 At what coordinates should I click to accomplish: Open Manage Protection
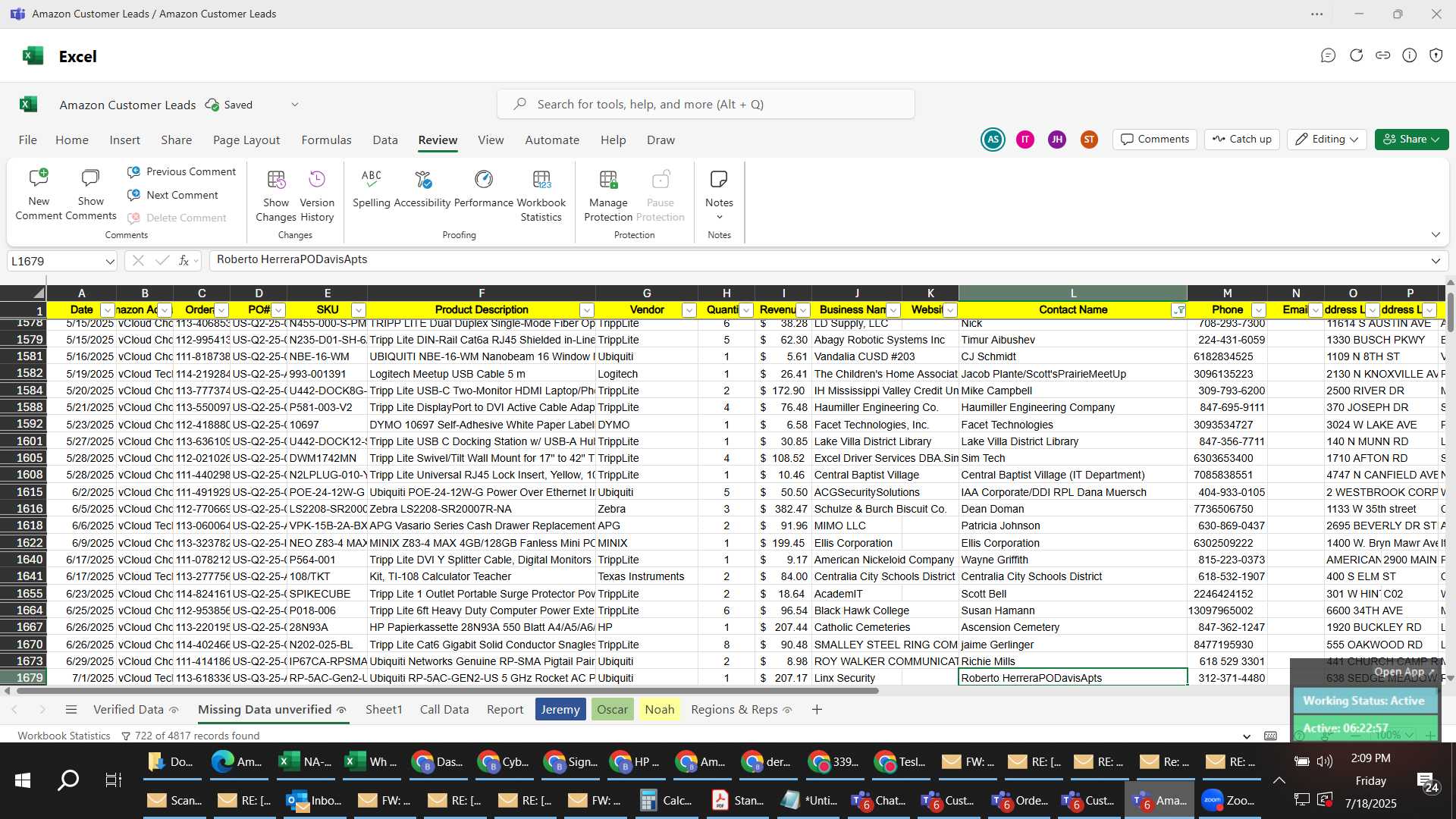(x=608, y=196)
